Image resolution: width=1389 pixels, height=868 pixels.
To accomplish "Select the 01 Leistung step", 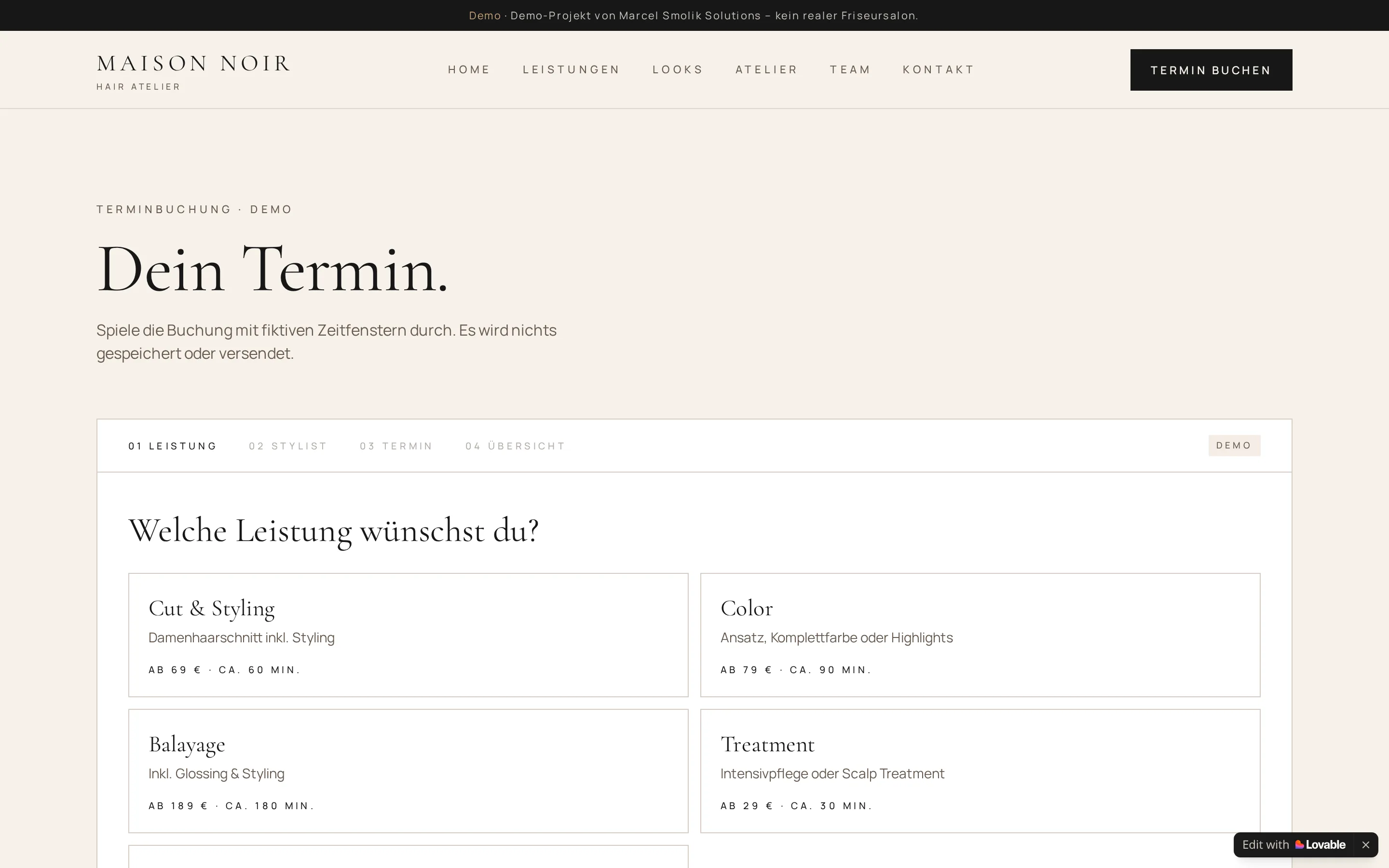I will 172,446.
